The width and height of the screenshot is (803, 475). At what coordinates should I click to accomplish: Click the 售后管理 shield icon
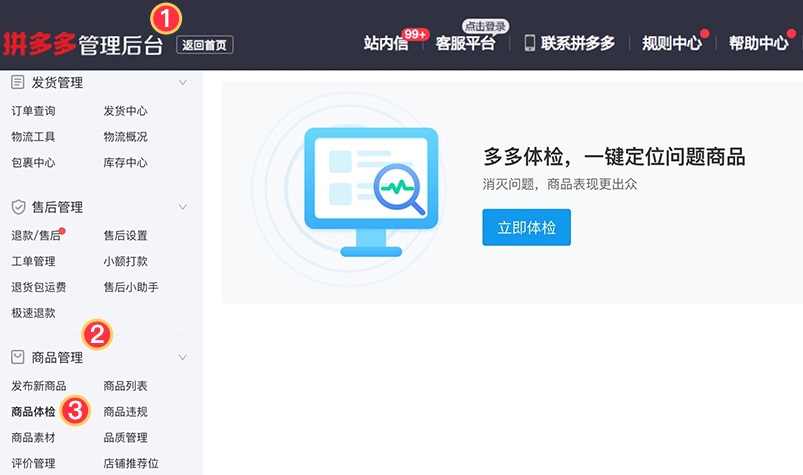point(18,207)
